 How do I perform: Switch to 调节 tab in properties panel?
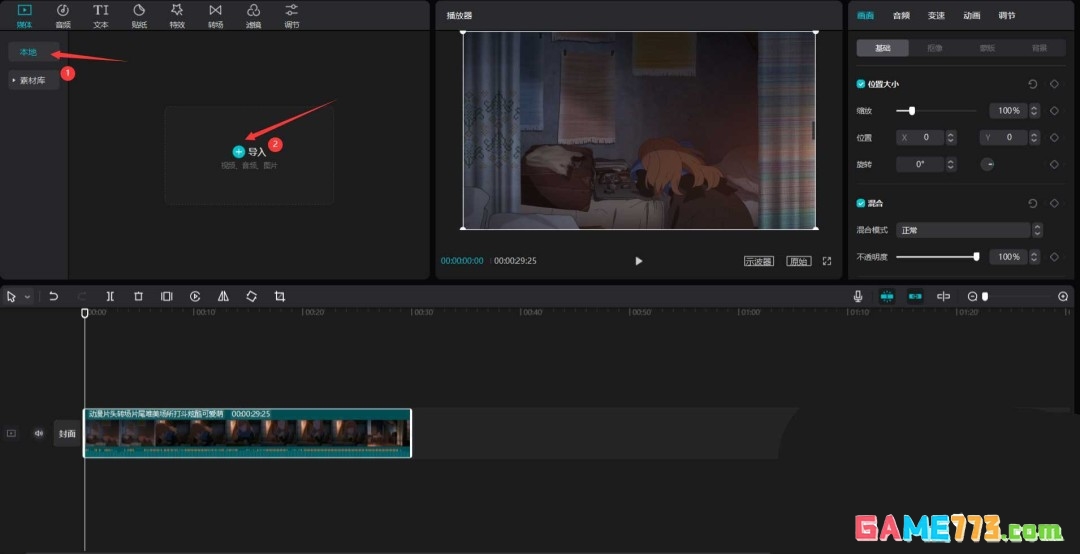tap(1007, 15)
